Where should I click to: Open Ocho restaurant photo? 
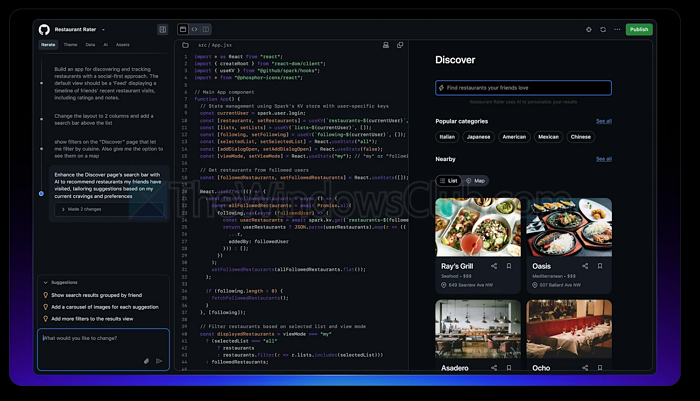point(569,329)
